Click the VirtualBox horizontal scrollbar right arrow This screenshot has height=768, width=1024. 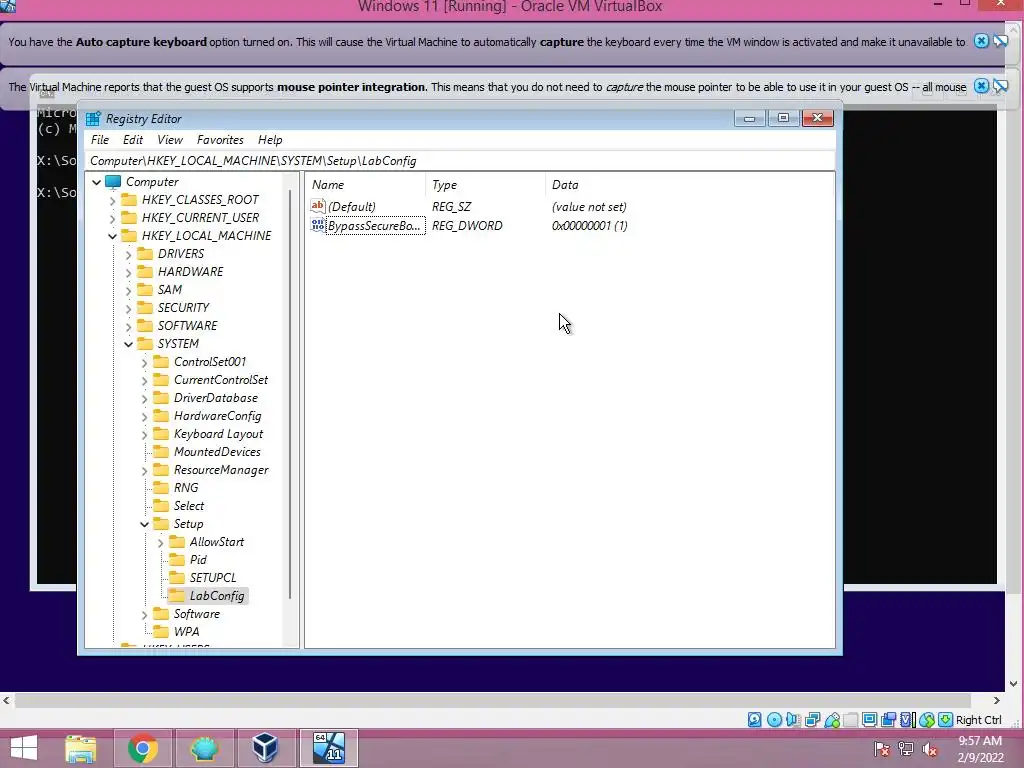997,700
